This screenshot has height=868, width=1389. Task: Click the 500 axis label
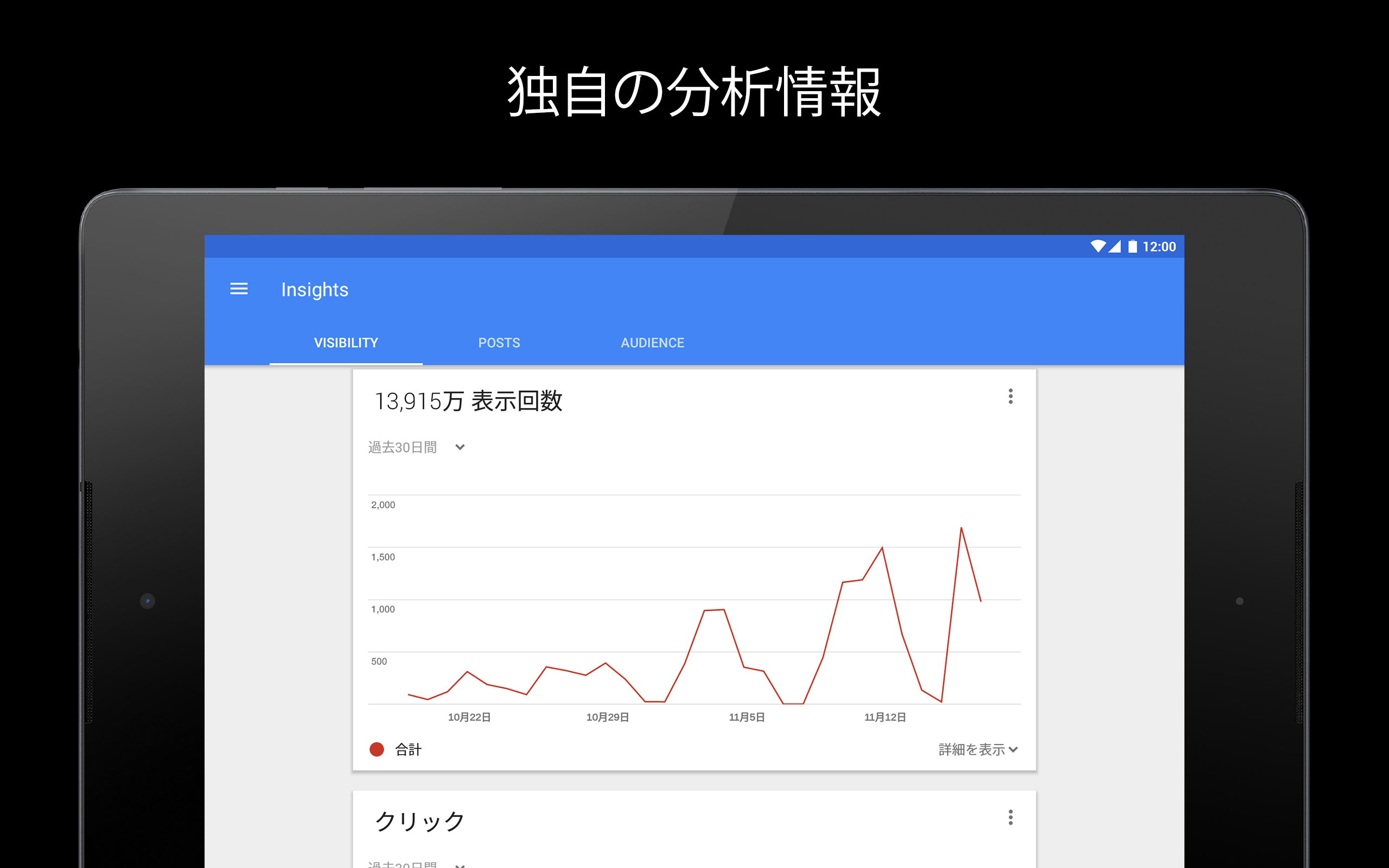point(379,661)
